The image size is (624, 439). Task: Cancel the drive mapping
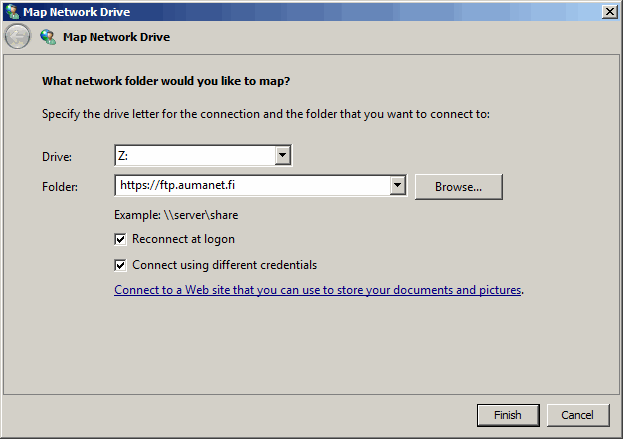pyautogui.click(x=578, y=415)
